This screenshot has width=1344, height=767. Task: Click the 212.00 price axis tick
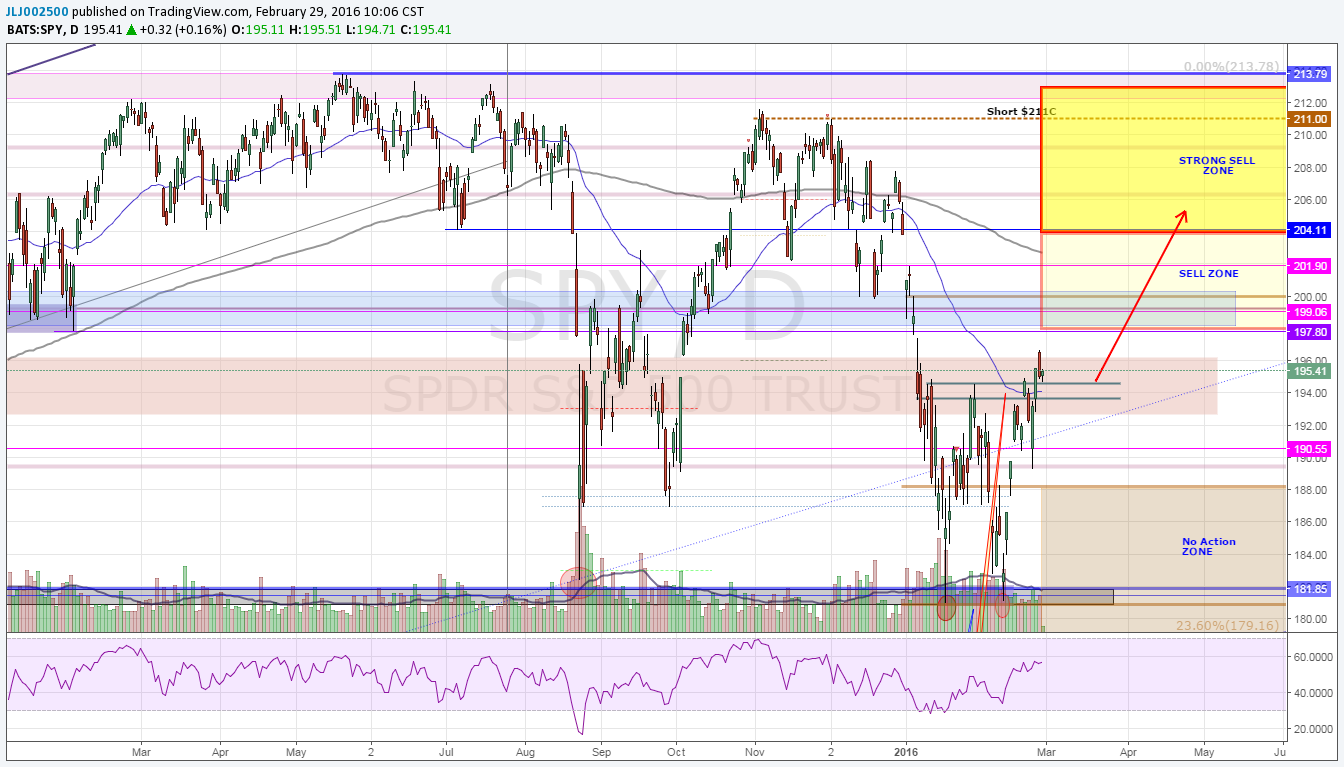(x=1310, y=103)
